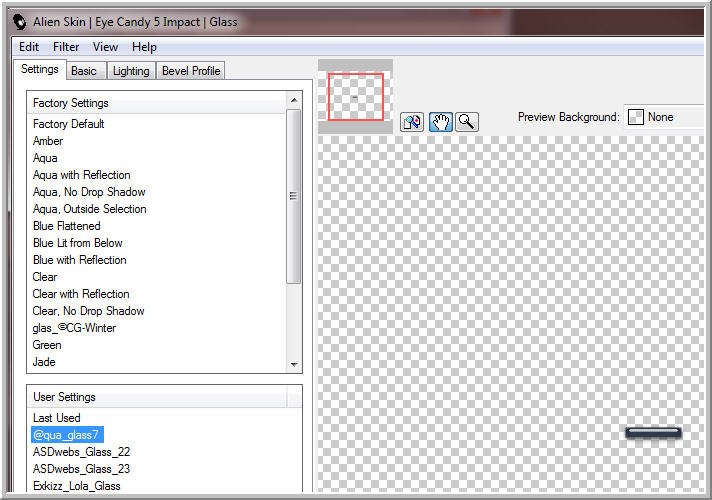Image resolution: width=712 pixels, height=500 pixels.
Task: Select the Exkizz_Lola_Glass user setting
Action: [x=77, y=486]
